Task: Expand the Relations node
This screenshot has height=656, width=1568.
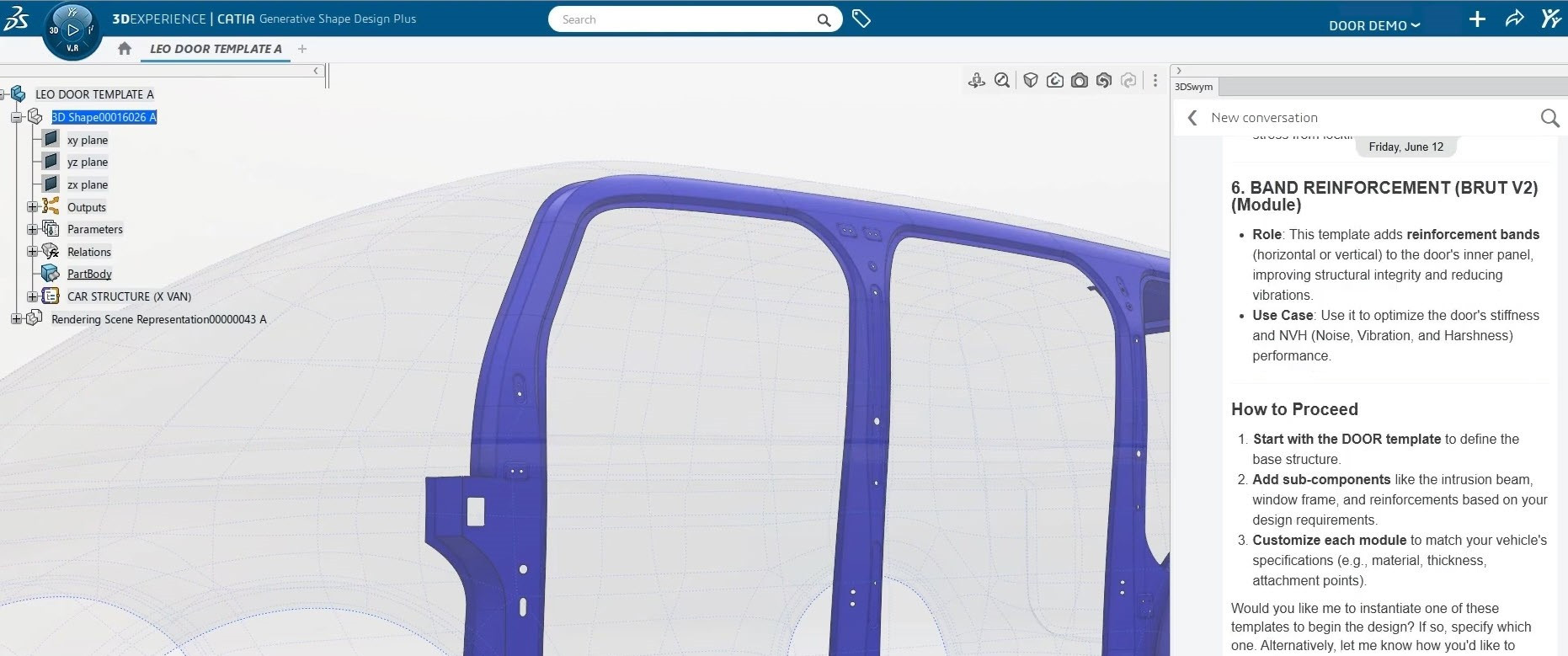Action: click(x=32, y=251)
